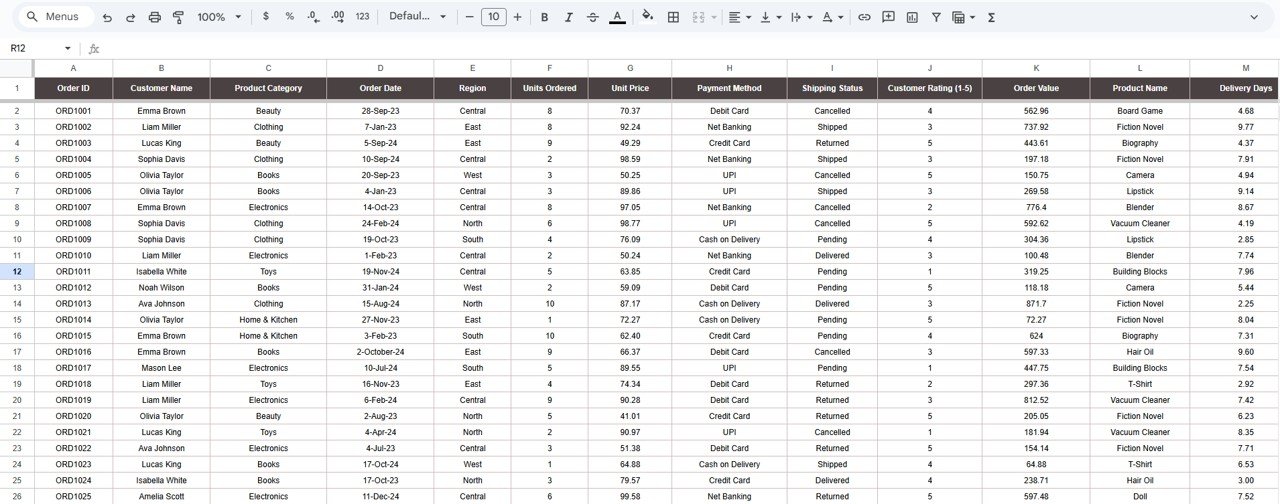Select column M header
1280x504 pixels.
[x=1245, y=68]
